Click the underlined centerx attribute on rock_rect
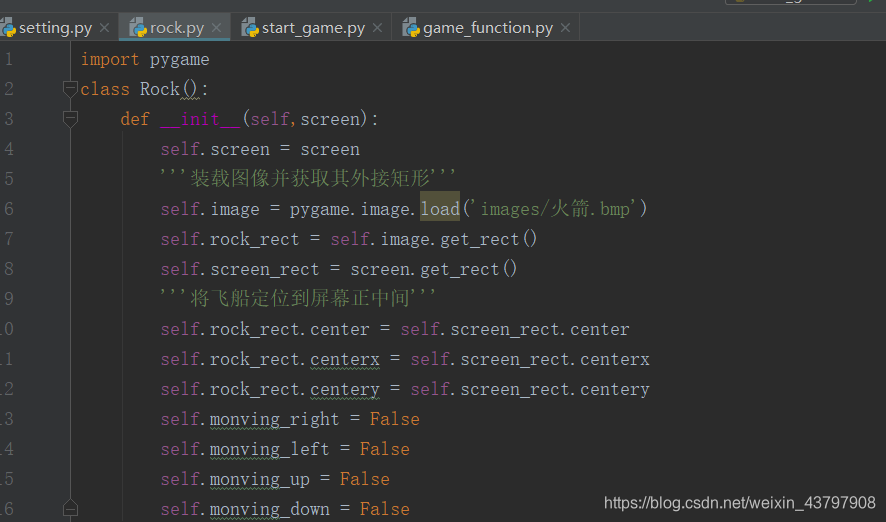 [345, 359]
